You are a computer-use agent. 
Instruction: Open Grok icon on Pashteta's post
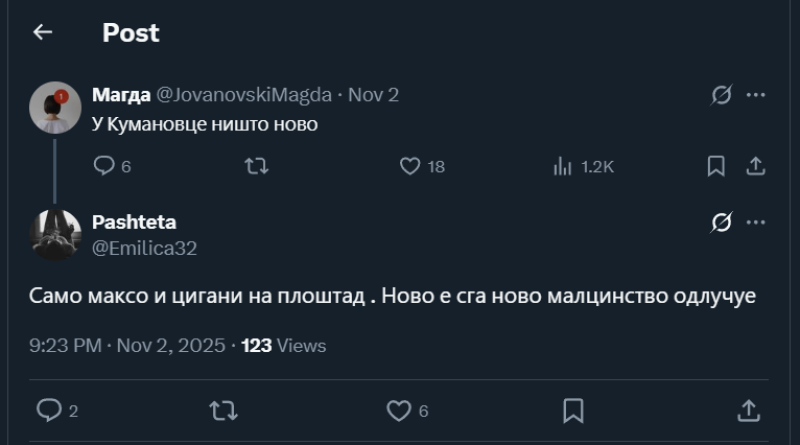pyautogui.click(x=721, y=222)
